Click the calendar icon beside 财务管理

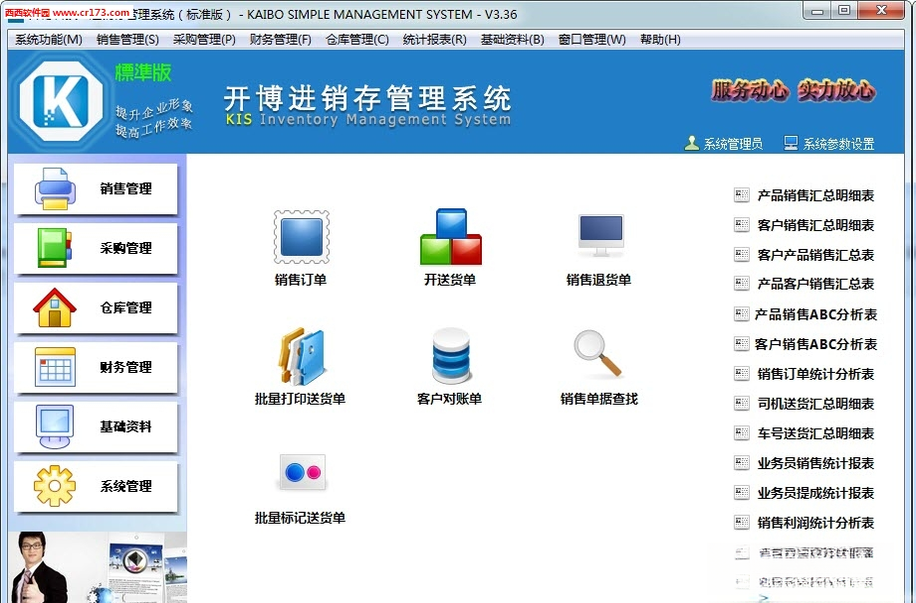55,367
